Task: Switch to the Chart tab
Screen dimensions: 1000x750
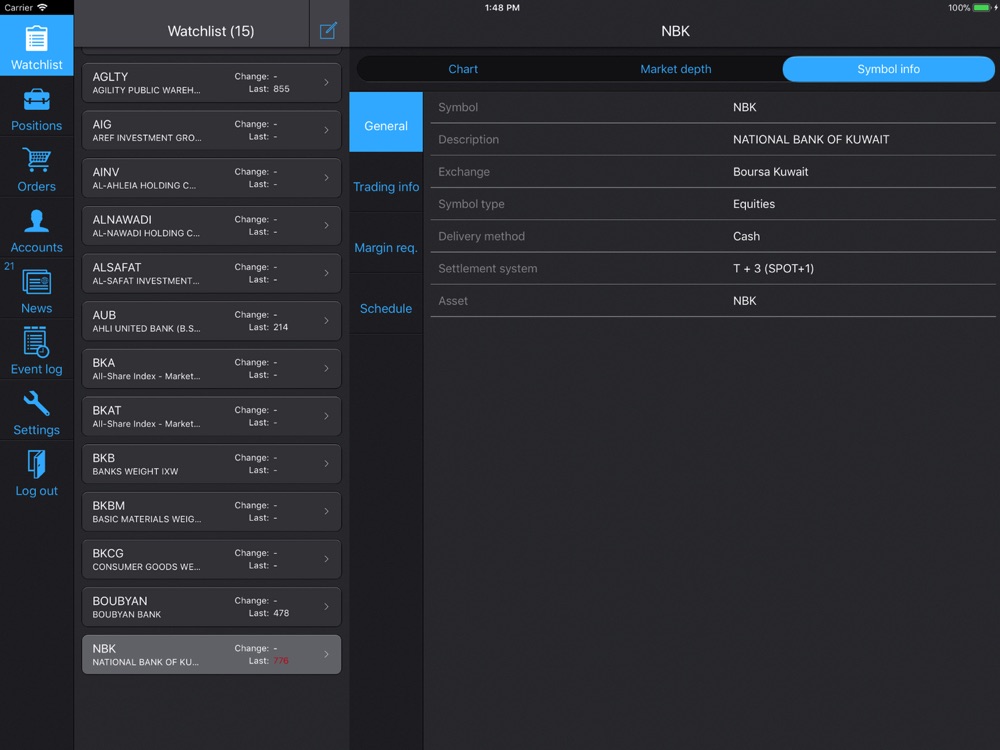Action: click(x=463, y=69)
